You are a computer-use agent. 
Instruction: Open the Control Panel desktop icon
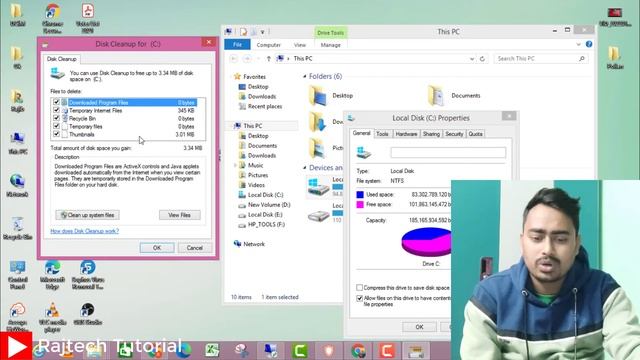pyautogui.click(x=18, y=275)
